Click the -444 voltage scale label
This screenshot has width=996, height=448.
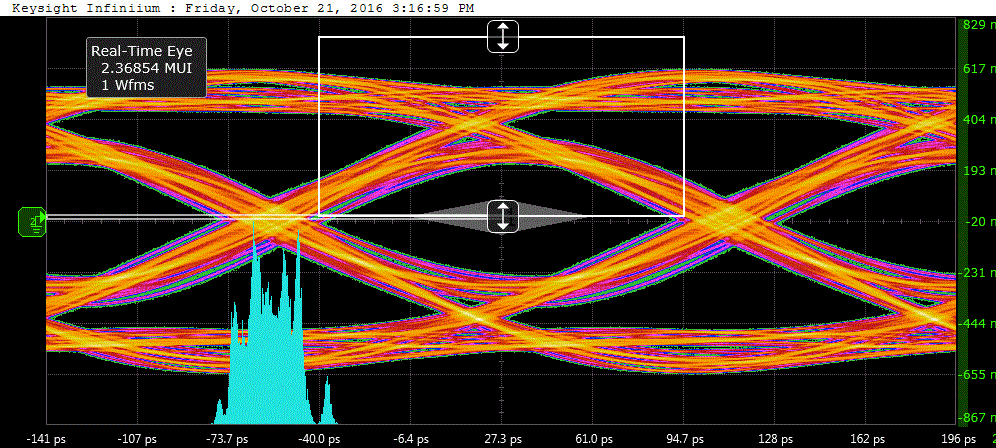[976, 324]
